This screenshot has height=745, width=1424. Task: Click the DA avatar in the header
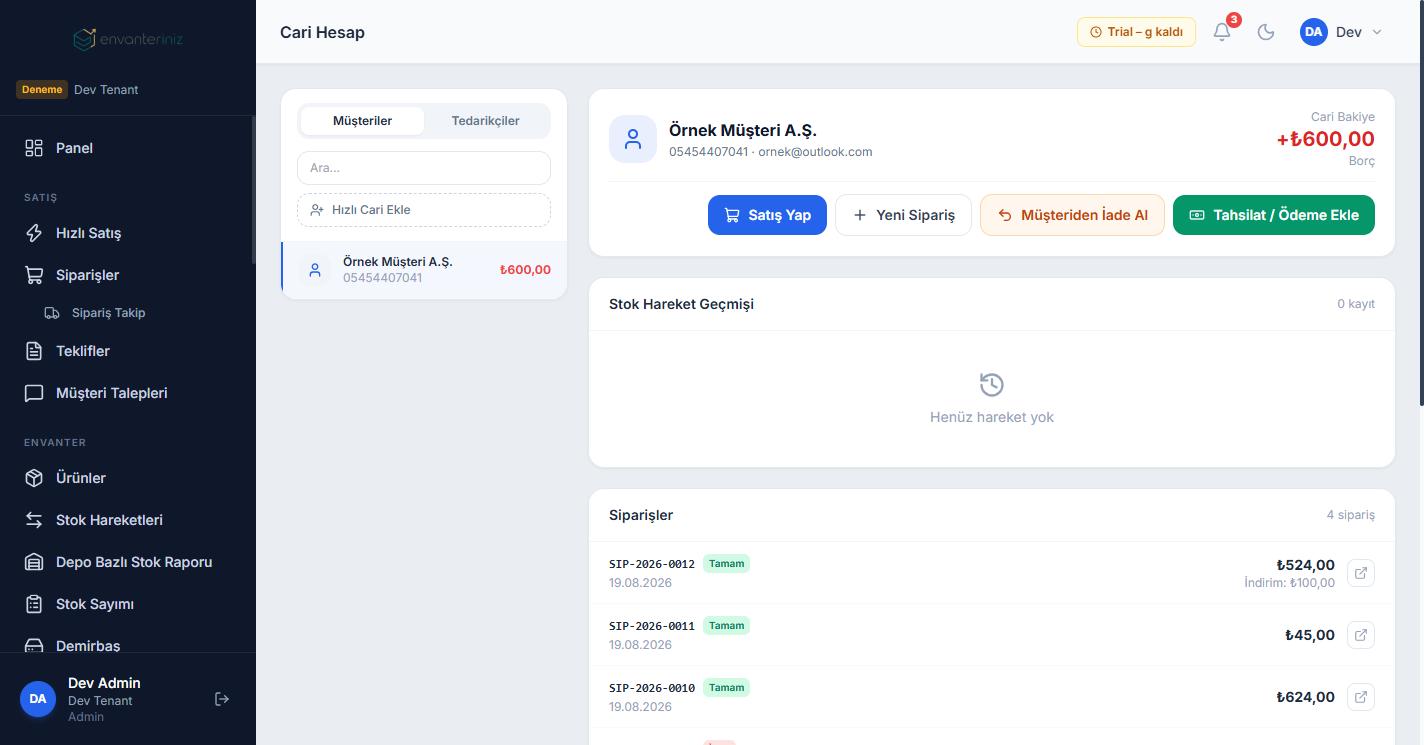point(1314,32)
